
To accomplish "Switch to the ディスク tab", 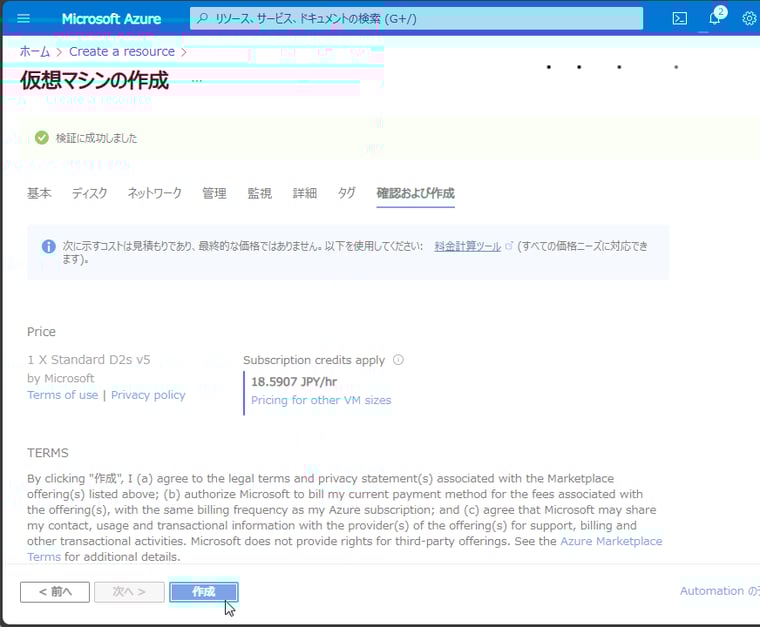I will [x=90, y=193].
